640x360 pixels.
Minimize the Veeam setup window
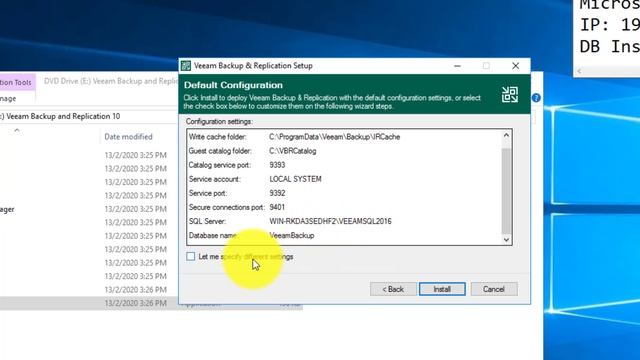pos(457,66)
